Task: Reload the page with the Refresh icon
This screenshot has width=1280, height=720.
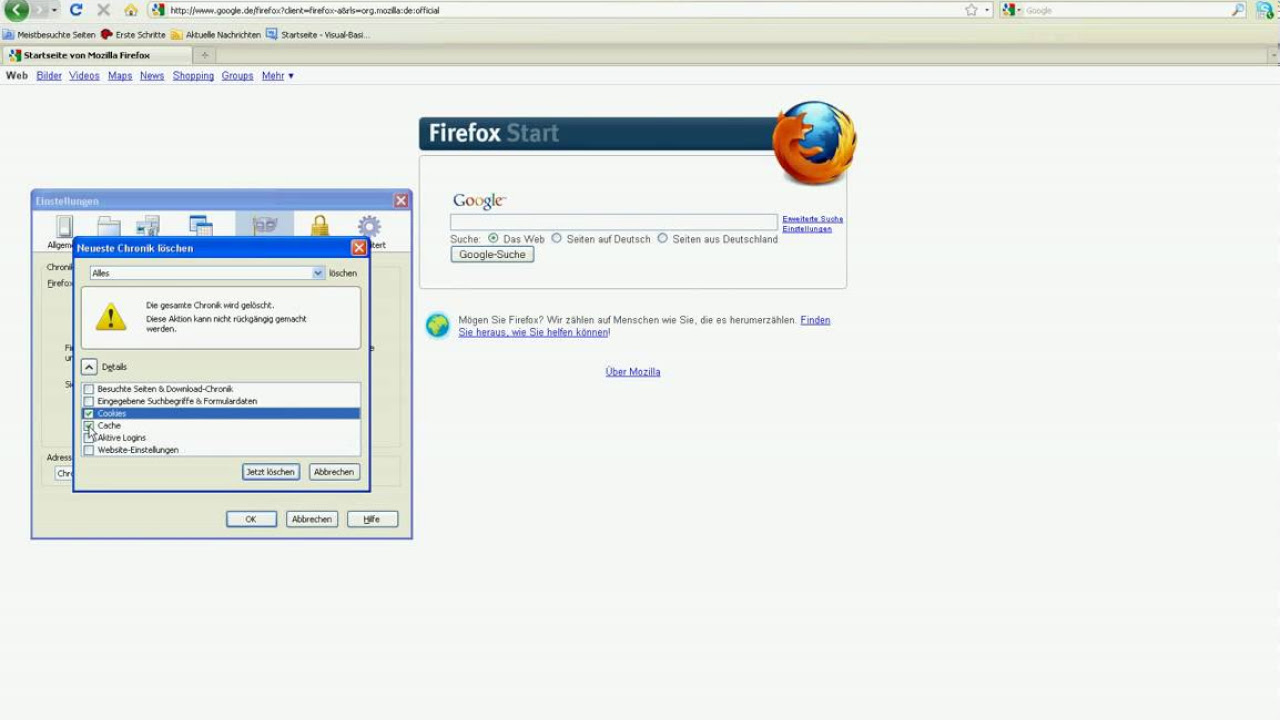Action: [75, 10]
